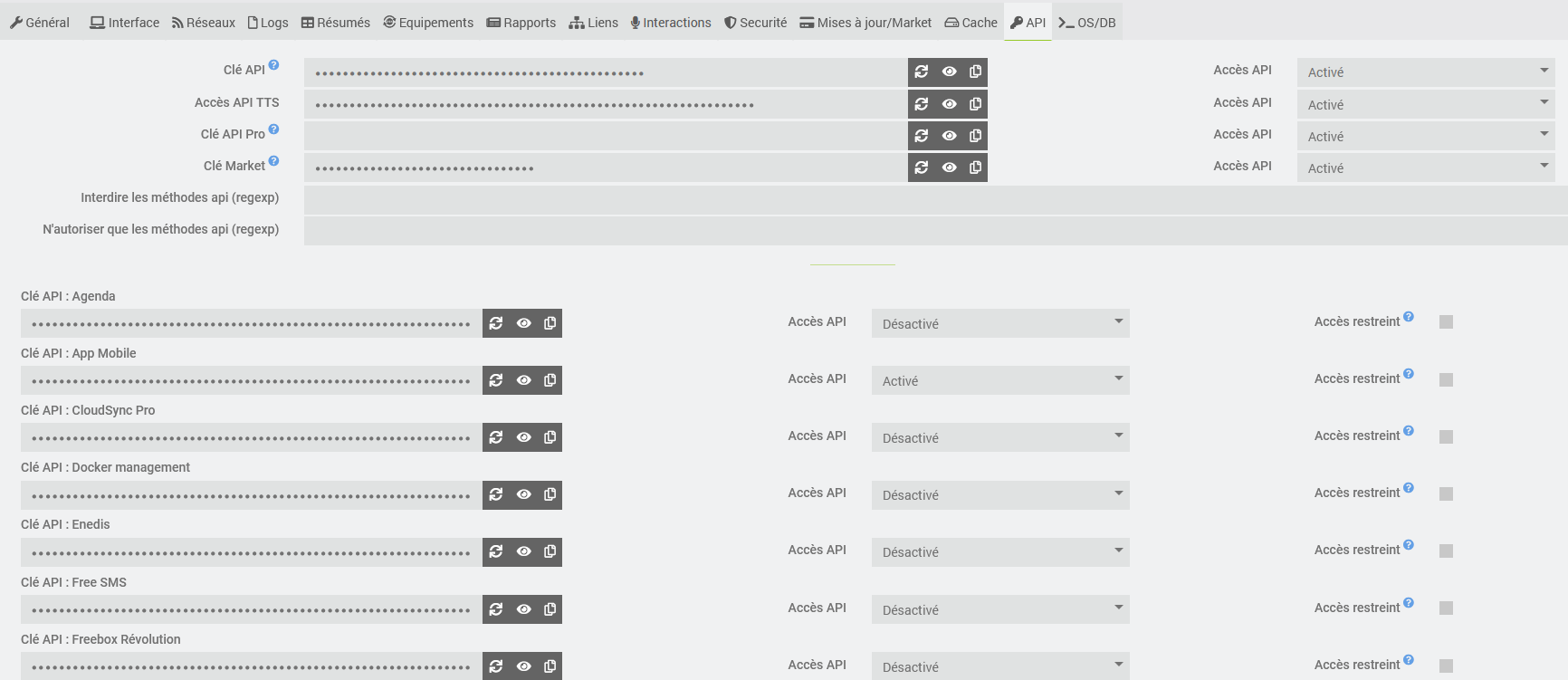The width and height of the screenshot is (1568, 680).
Task: Regenerate the Agenda API key
Action: (x=496, y=323)
